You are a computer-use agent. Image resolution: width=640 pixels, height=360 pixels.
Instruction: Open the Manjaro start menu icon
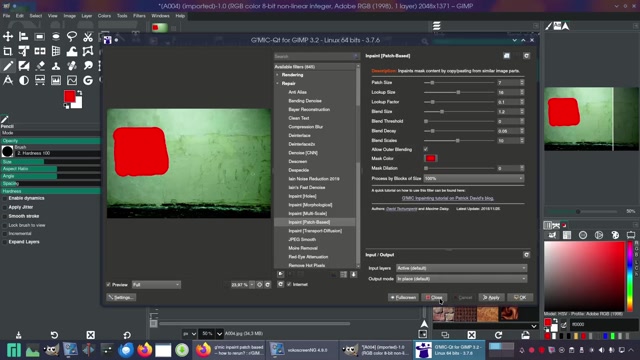click(13, 350)
